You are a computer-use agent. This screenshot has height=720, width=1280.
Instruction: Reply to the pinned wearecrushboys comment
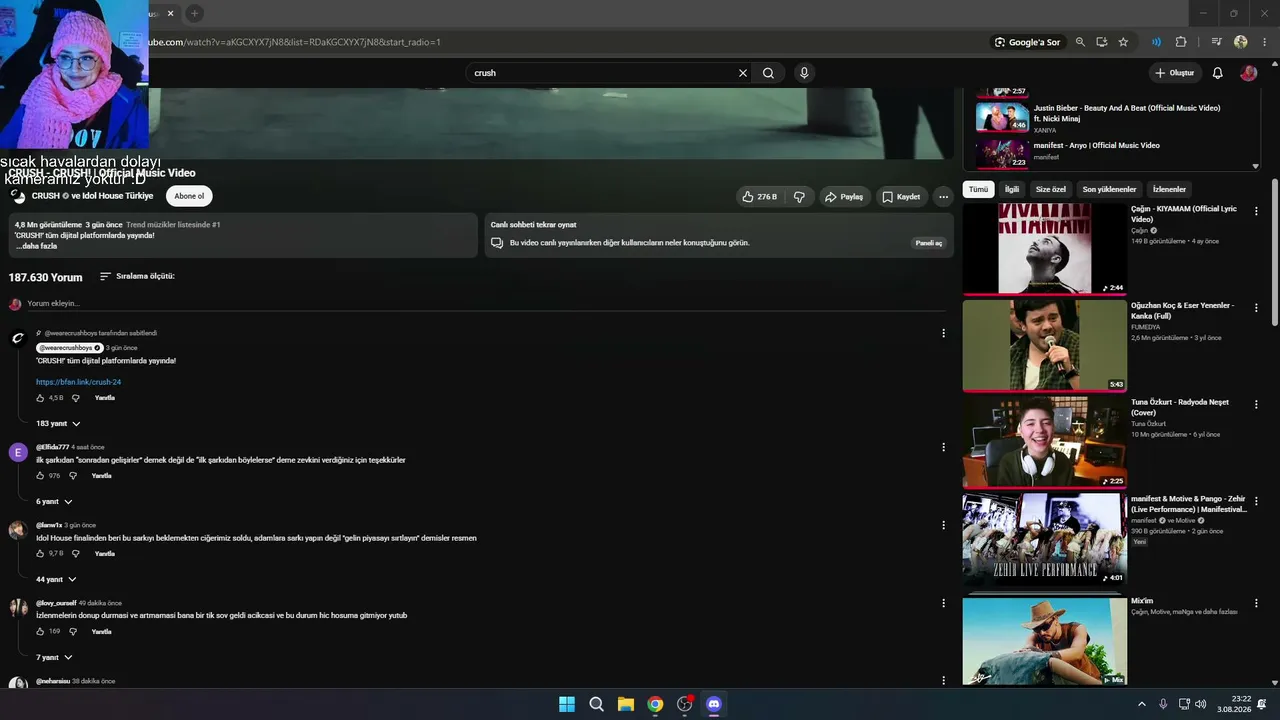click(105, 398)
